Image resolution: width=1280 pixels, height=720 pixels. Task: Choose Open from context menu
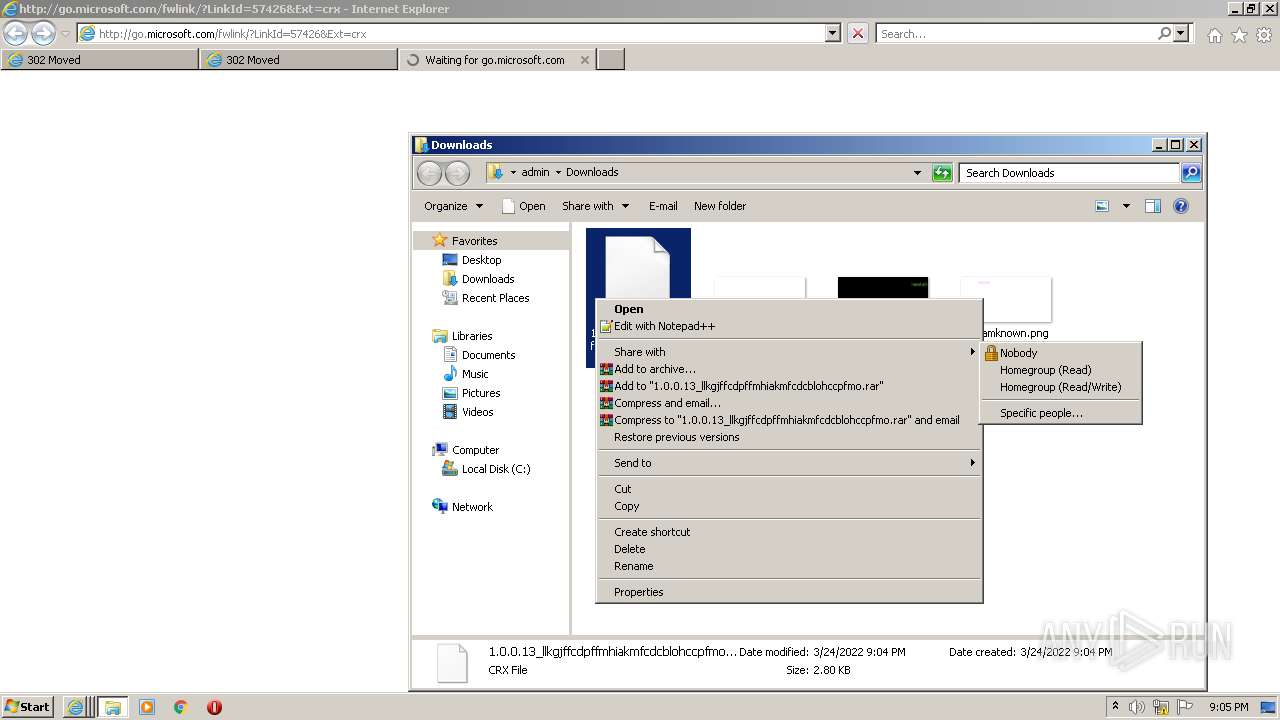point(789,309)
